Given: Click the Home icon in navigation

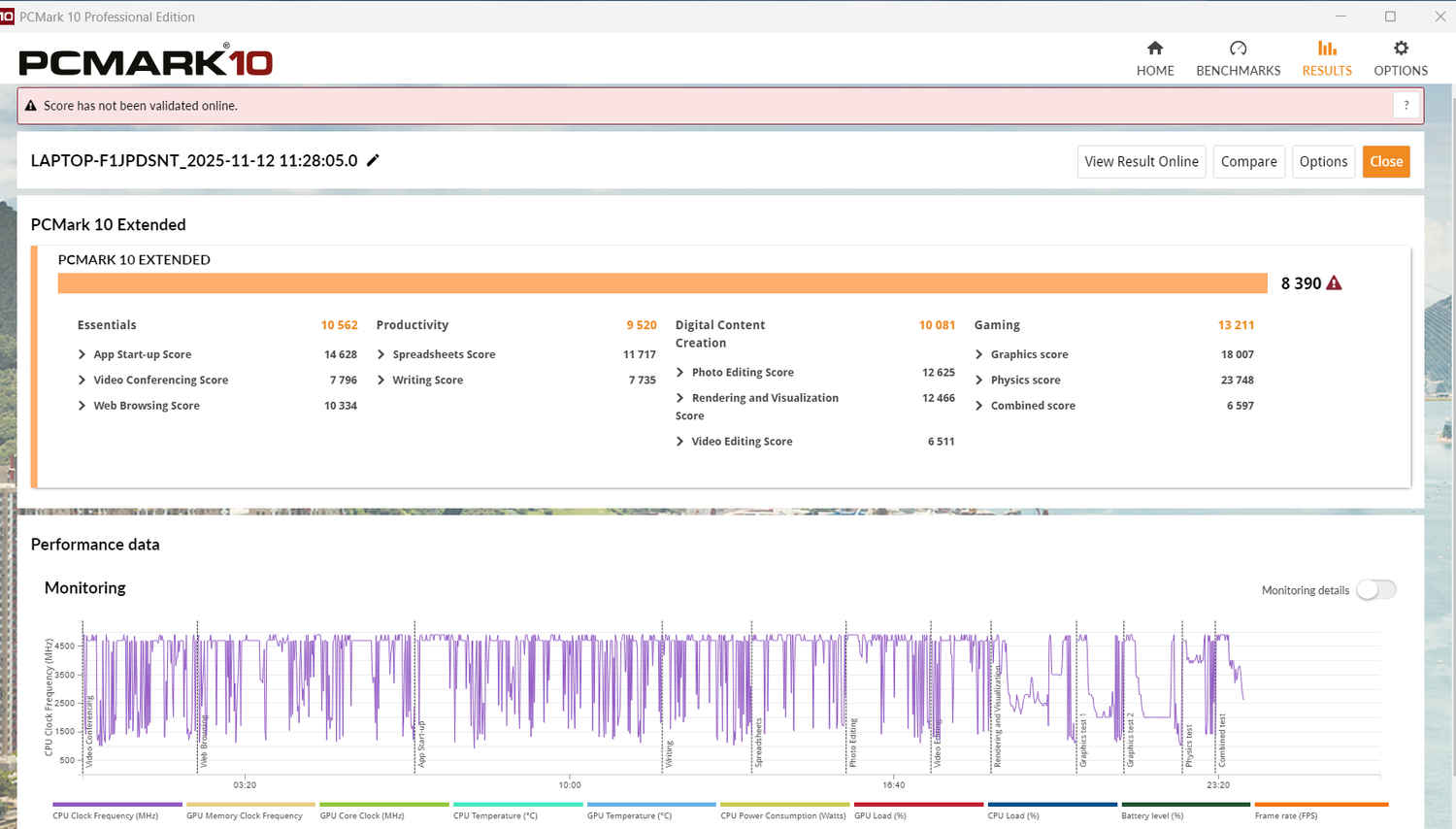Looking at the screenshot, I should click(x=1154, y=49).
